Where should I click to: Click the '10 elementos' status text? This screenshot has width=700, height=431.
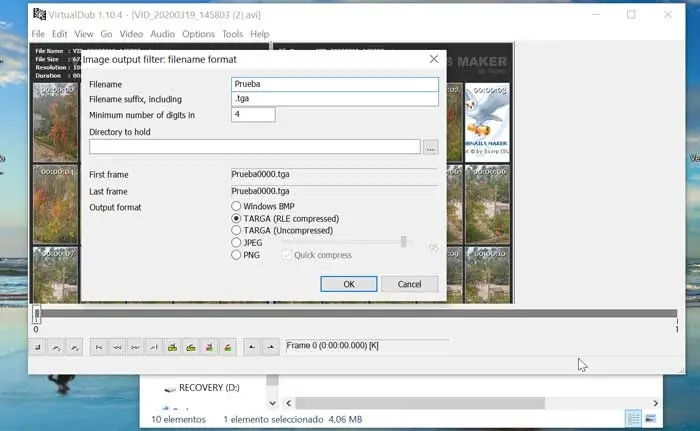click(x=178, y=419)
